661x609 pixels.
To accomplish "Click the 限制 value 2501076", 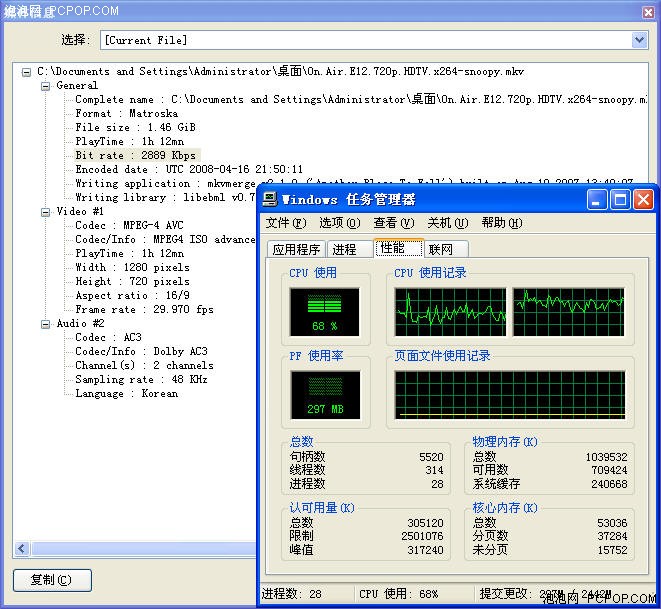I will click(422, 536).
